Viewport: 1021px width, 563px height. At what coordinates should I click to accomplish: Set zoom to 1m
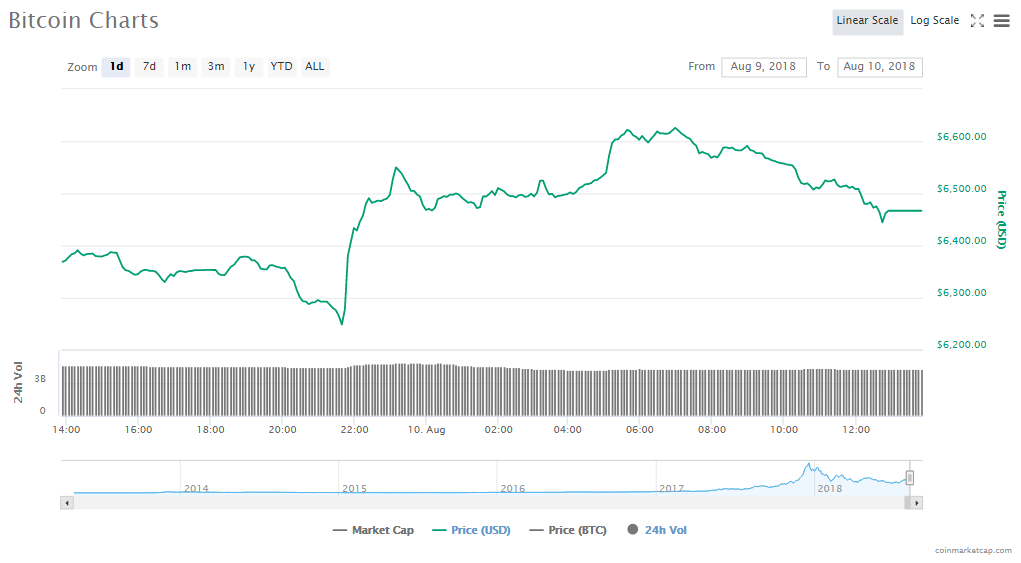tap(182, 67)
